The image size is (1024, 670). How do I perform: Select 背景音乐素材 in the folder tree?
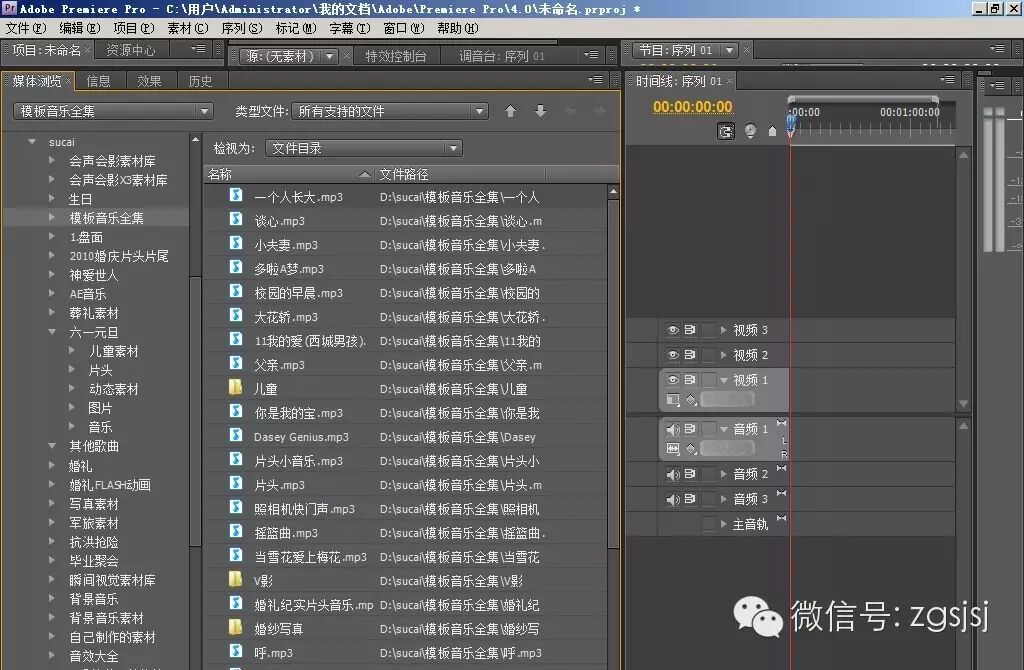pos(106,618)
